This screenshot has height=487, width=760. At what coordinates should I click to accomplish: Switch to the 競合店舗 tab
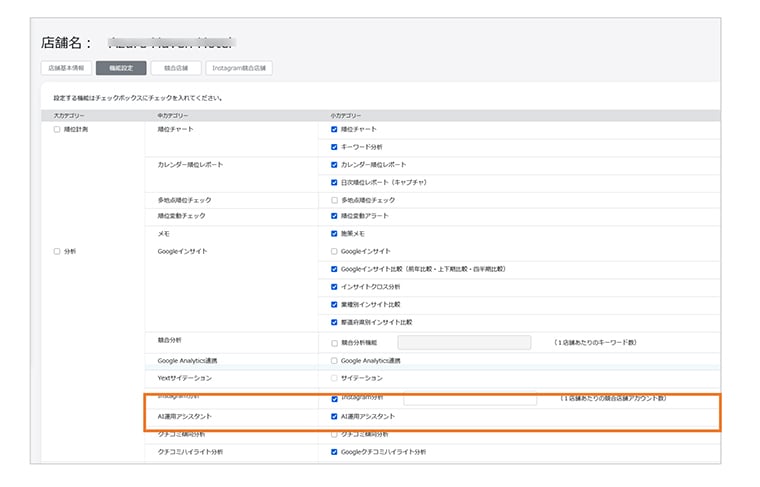(174, 69)
